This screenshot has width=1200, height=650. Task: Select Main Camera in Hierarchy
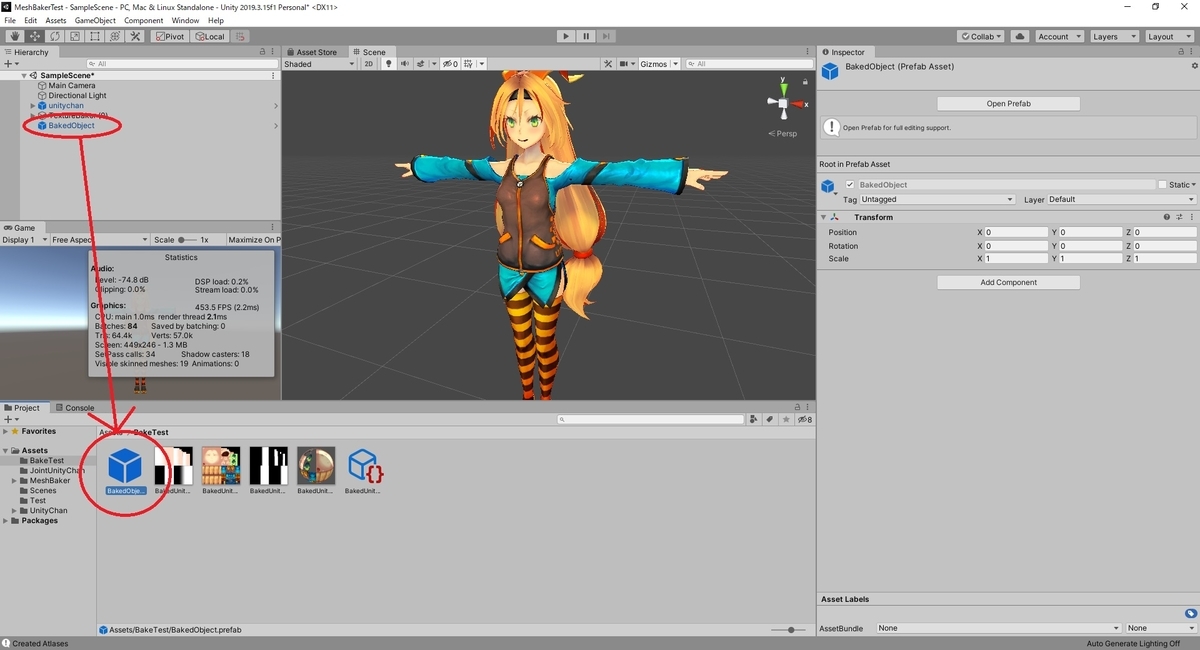tap(72, 86)
